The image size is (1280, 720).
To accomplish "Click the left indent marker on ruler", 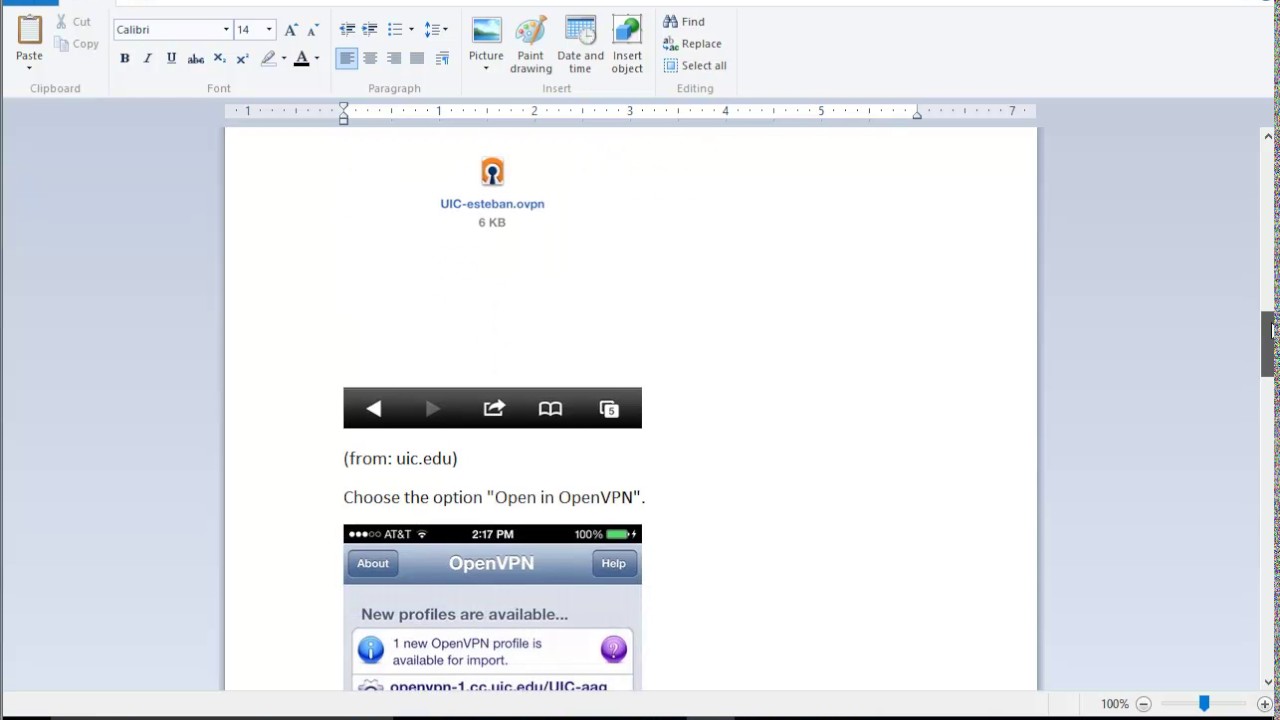I will tap(343, 112).
